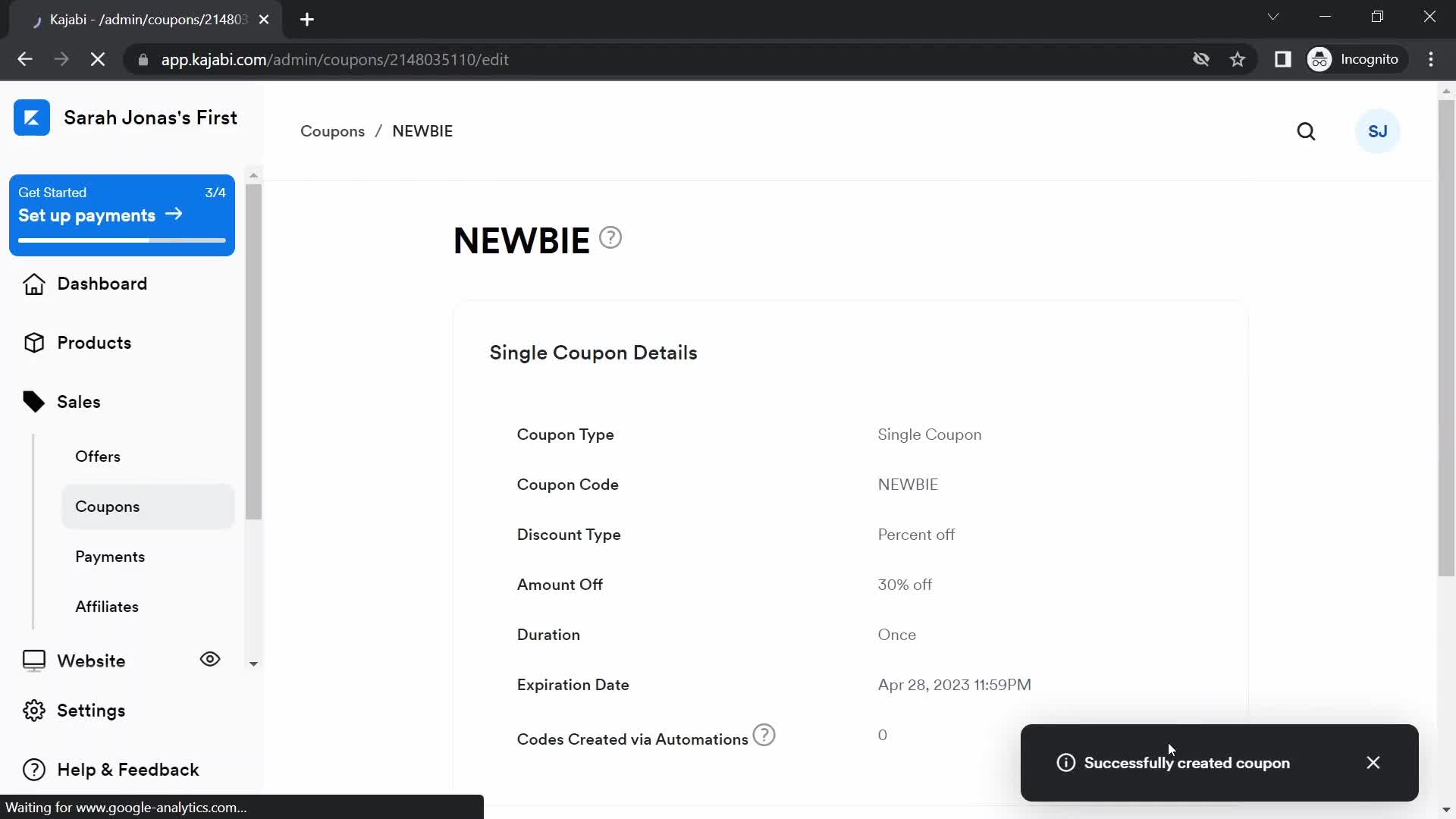Click the Settings icon in sidebar

(x=33, y=710)
